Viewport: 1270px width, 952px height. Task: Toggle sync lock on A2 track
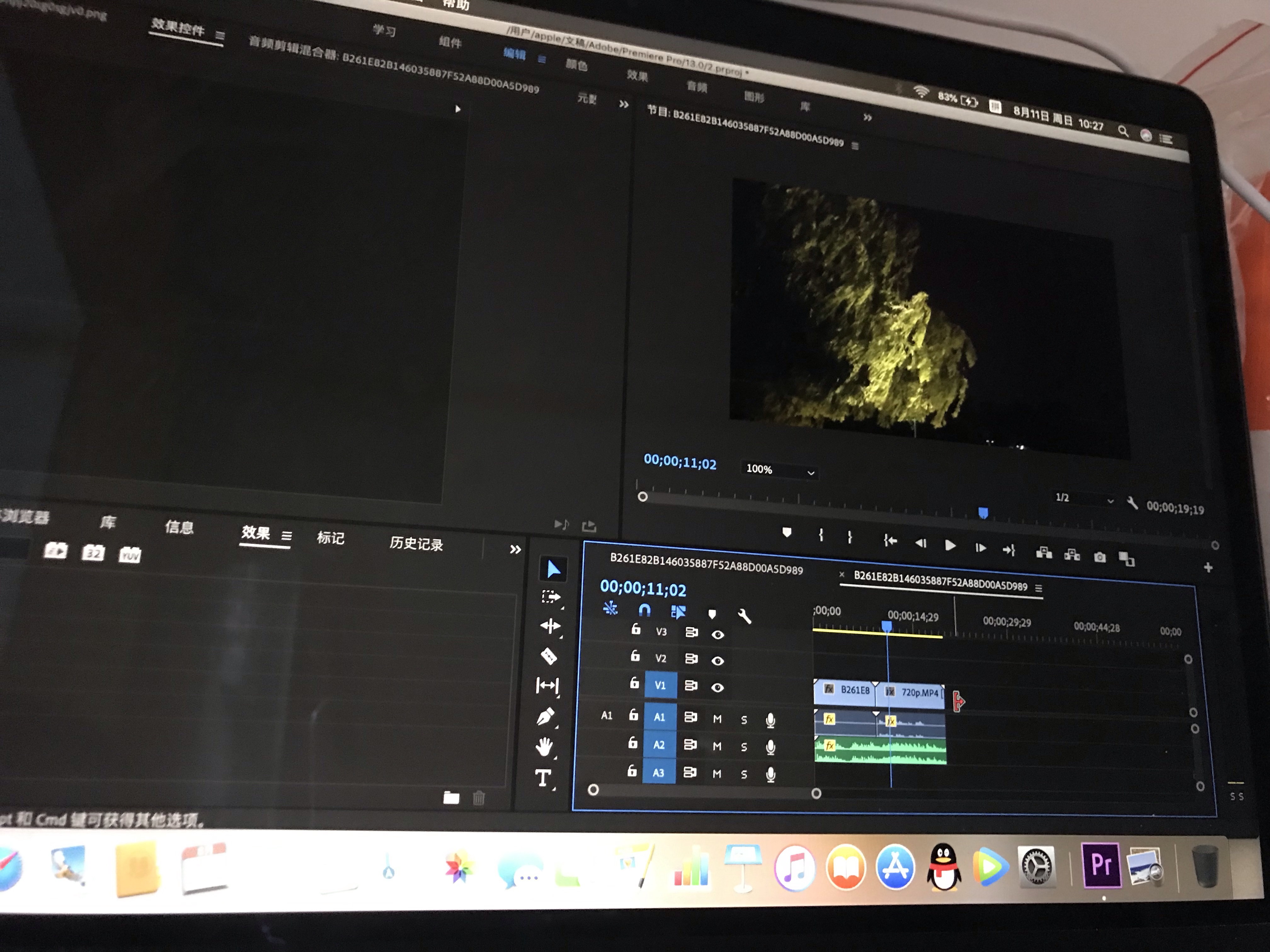tap(690, 745)
